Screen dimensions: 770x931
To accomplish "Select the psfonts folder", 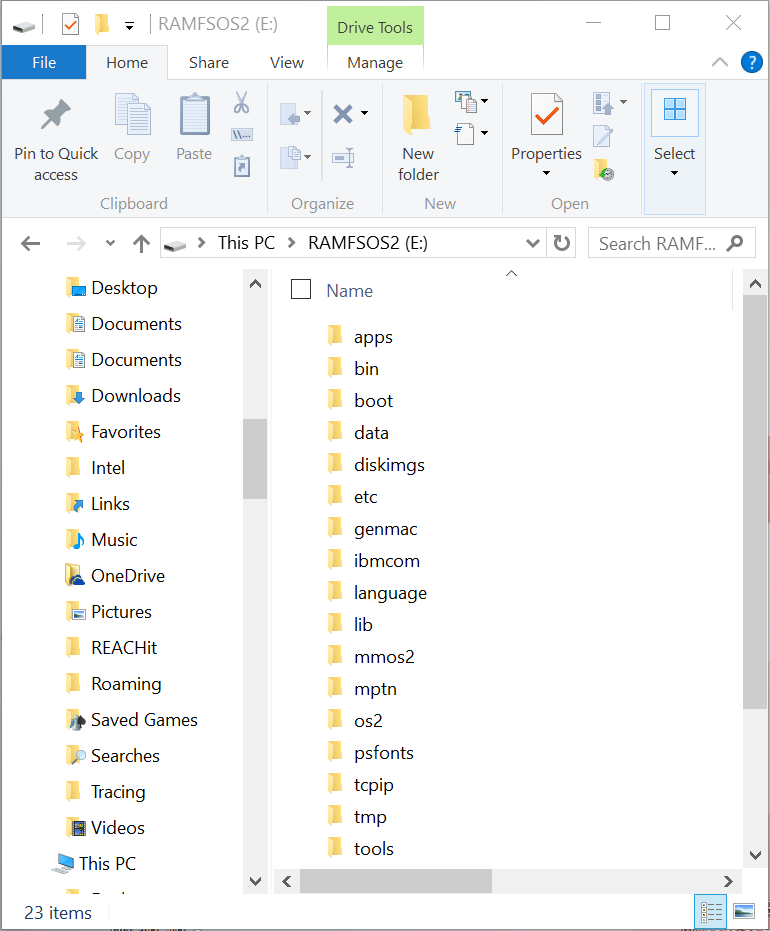I will [384, 753].
